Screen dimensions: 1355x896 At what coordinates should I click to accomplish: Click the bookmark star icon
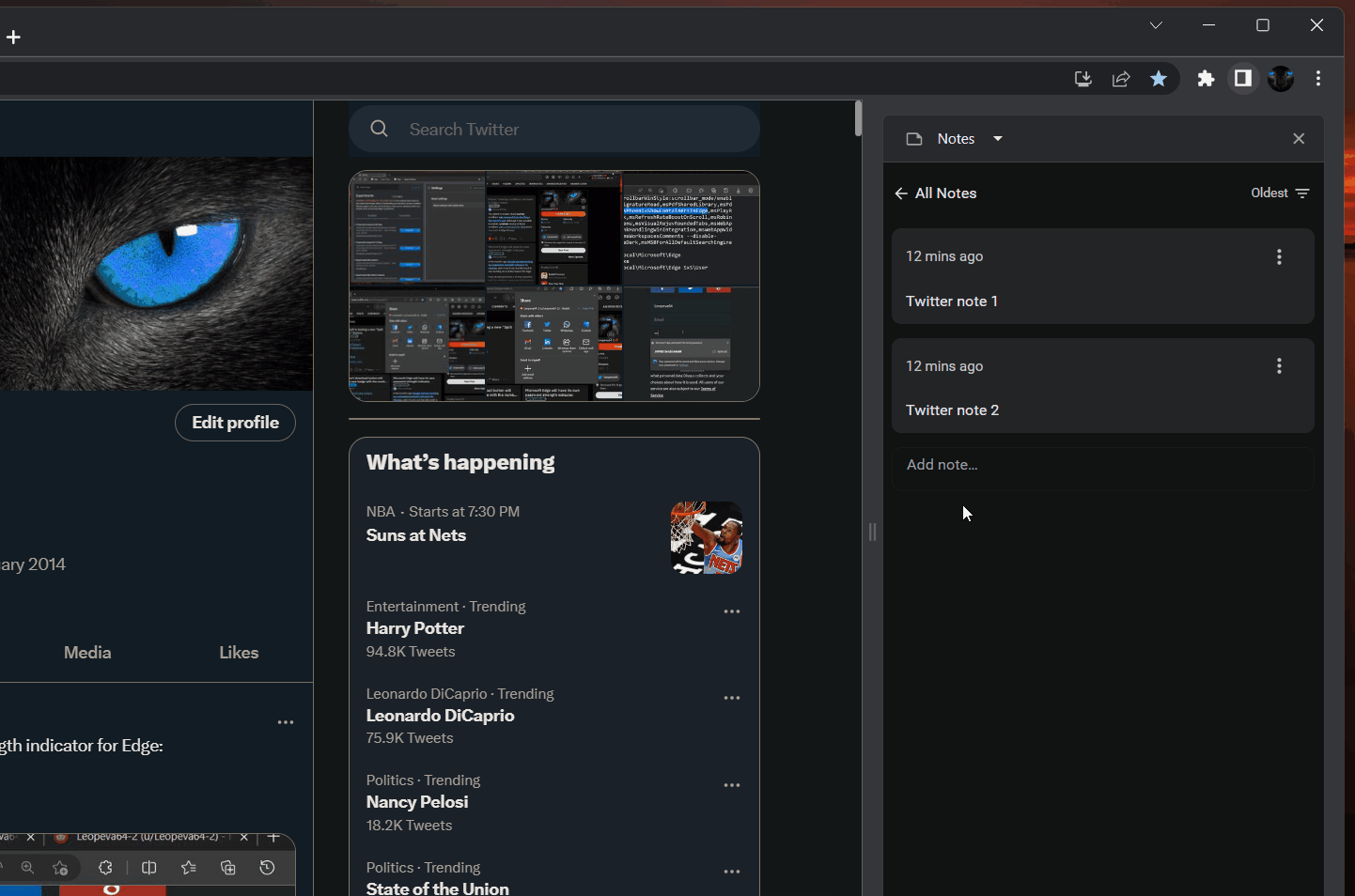[1159, 79]
